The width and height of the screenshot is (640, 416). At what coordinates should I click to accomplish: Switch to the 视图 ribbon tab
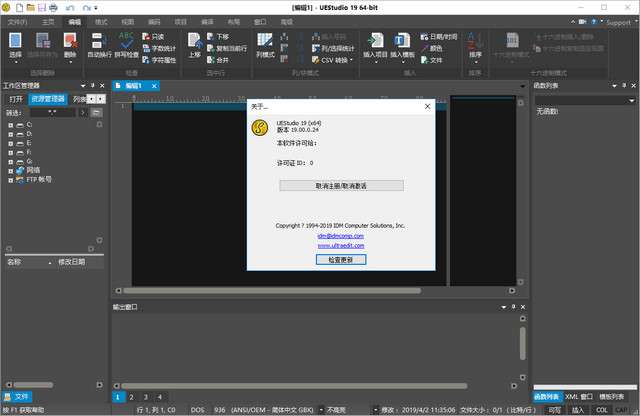128,22
